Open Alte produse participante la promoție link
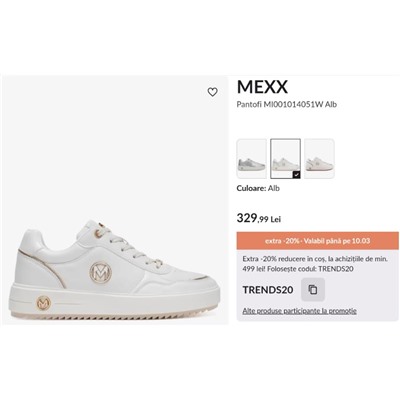Image resolution: width=400 pixels, height=400 pixels. (x=300, y=311)
